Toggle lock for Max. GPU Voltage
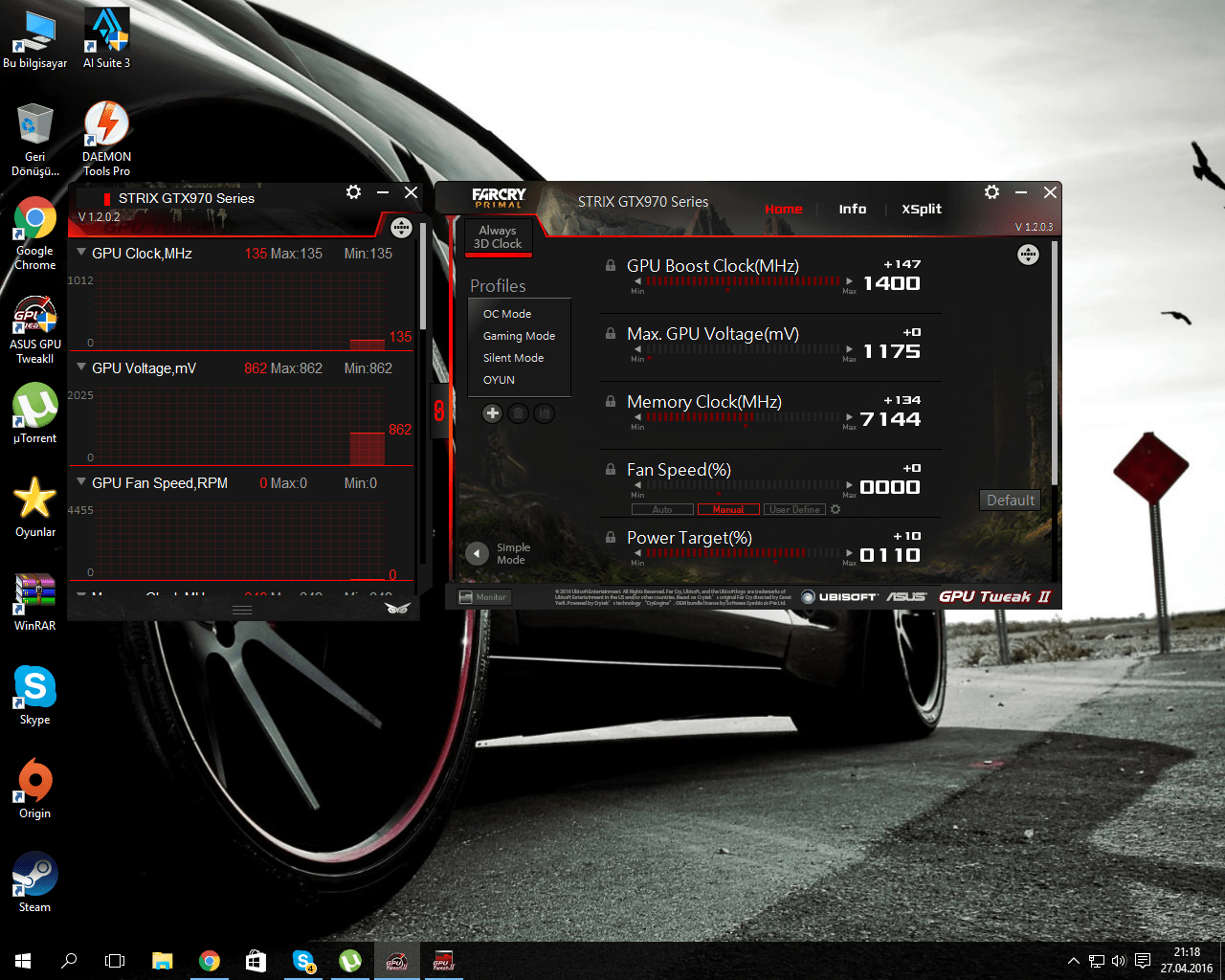This screenshot has width=1225, height=980. (611, 333)
